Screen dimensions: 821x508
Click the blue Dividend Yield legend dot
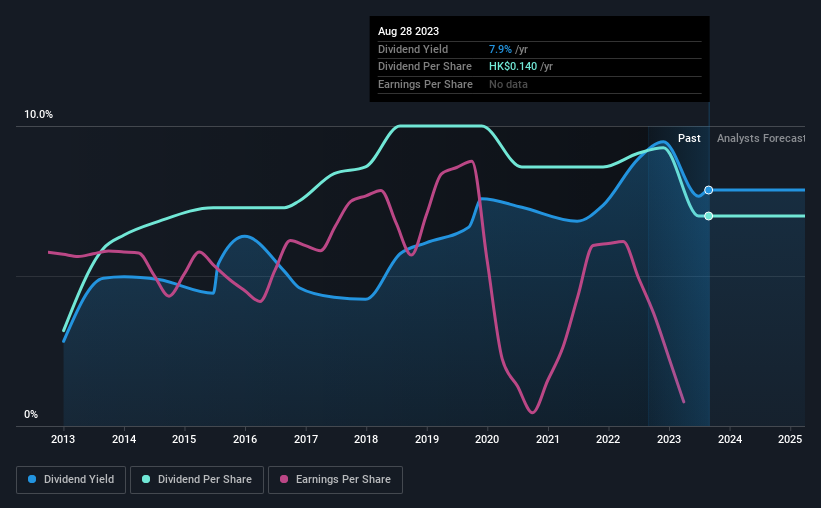pos(32,479)
